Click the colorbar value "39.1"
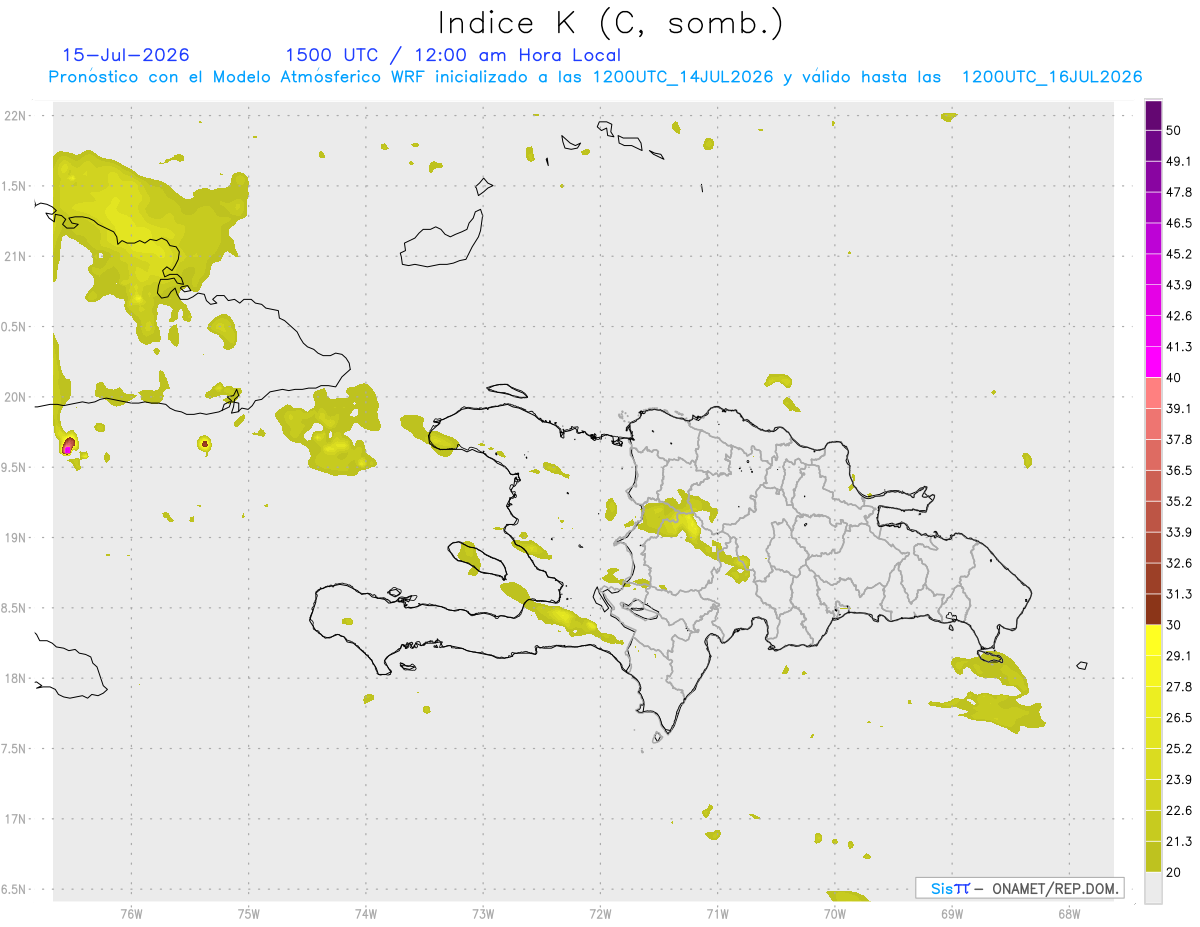This screenshot has height=927, width=1200. coord(1179,408)
